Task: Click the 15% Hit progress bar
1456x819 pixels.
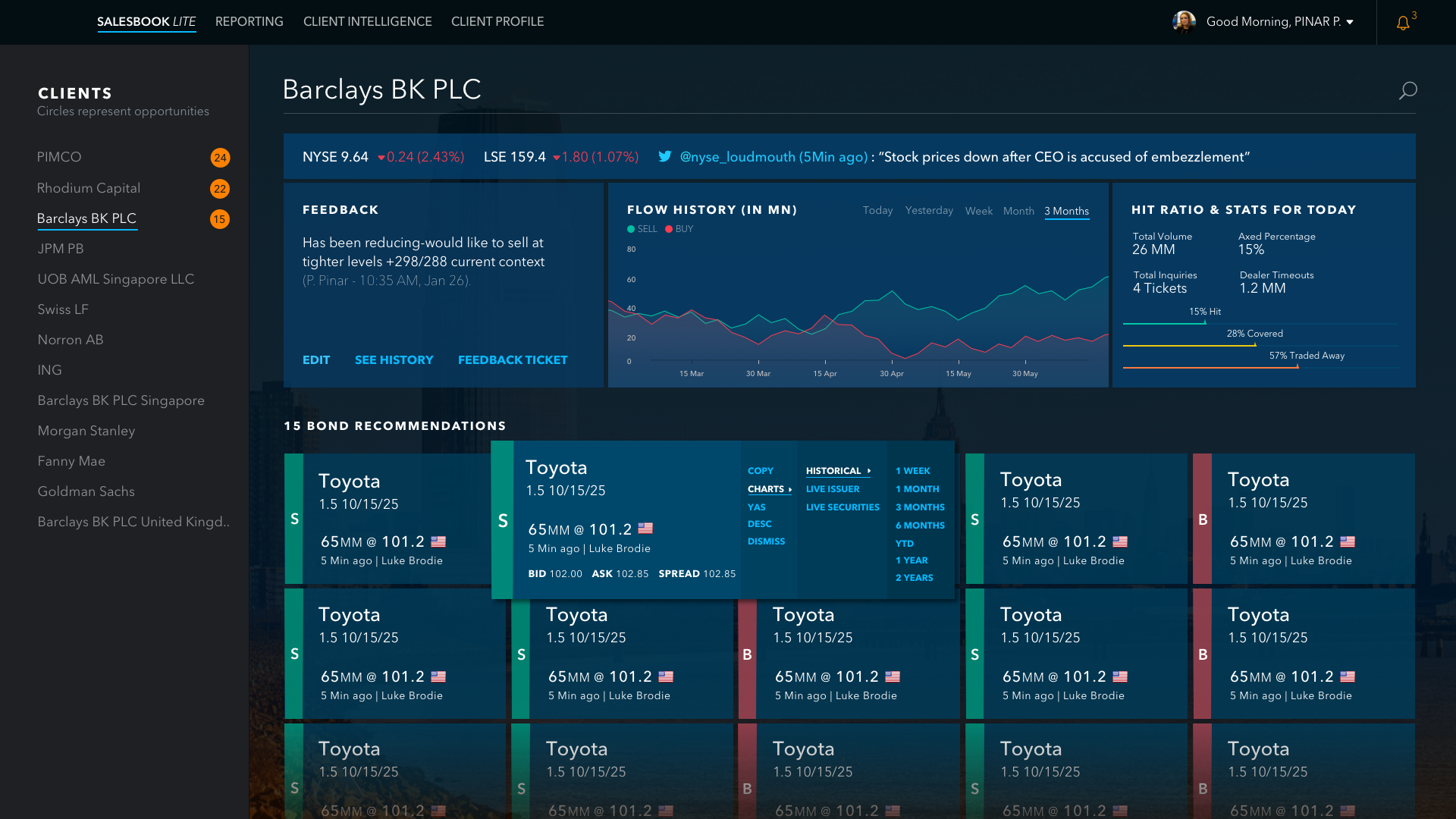Action: click(x=1260, y=323)
